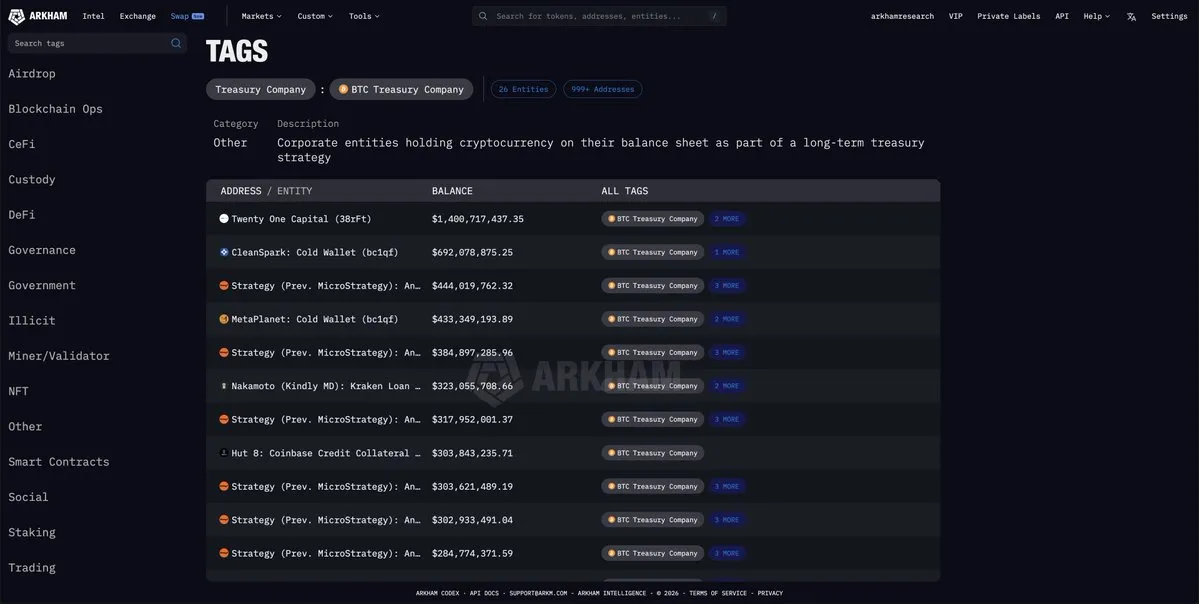Click the 26 Entities button
The width and height of the screenshot is (1199, 604).
tap(523, 89)
